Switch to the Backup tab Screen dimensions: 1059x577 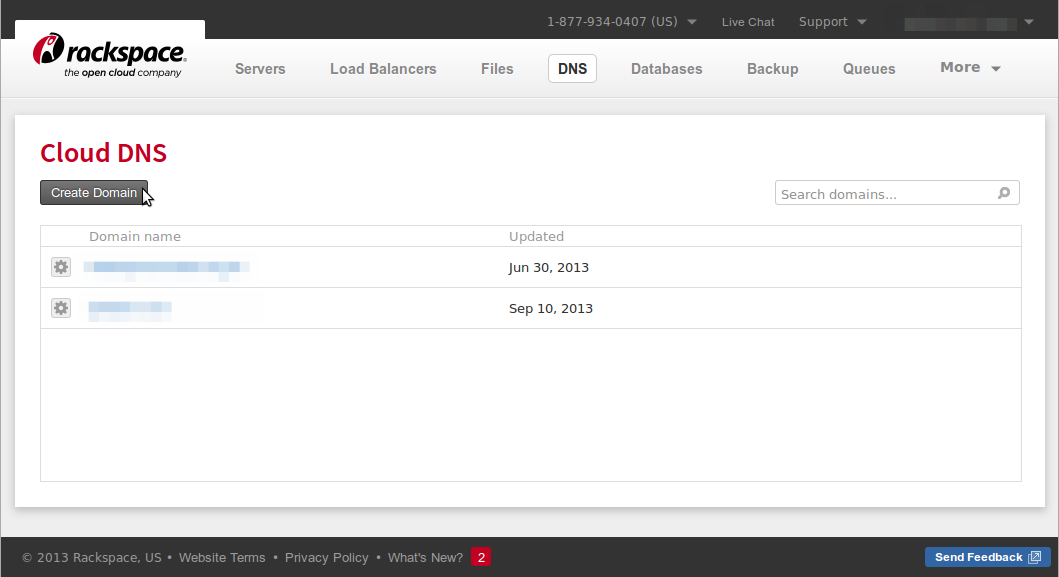(773, 69)
